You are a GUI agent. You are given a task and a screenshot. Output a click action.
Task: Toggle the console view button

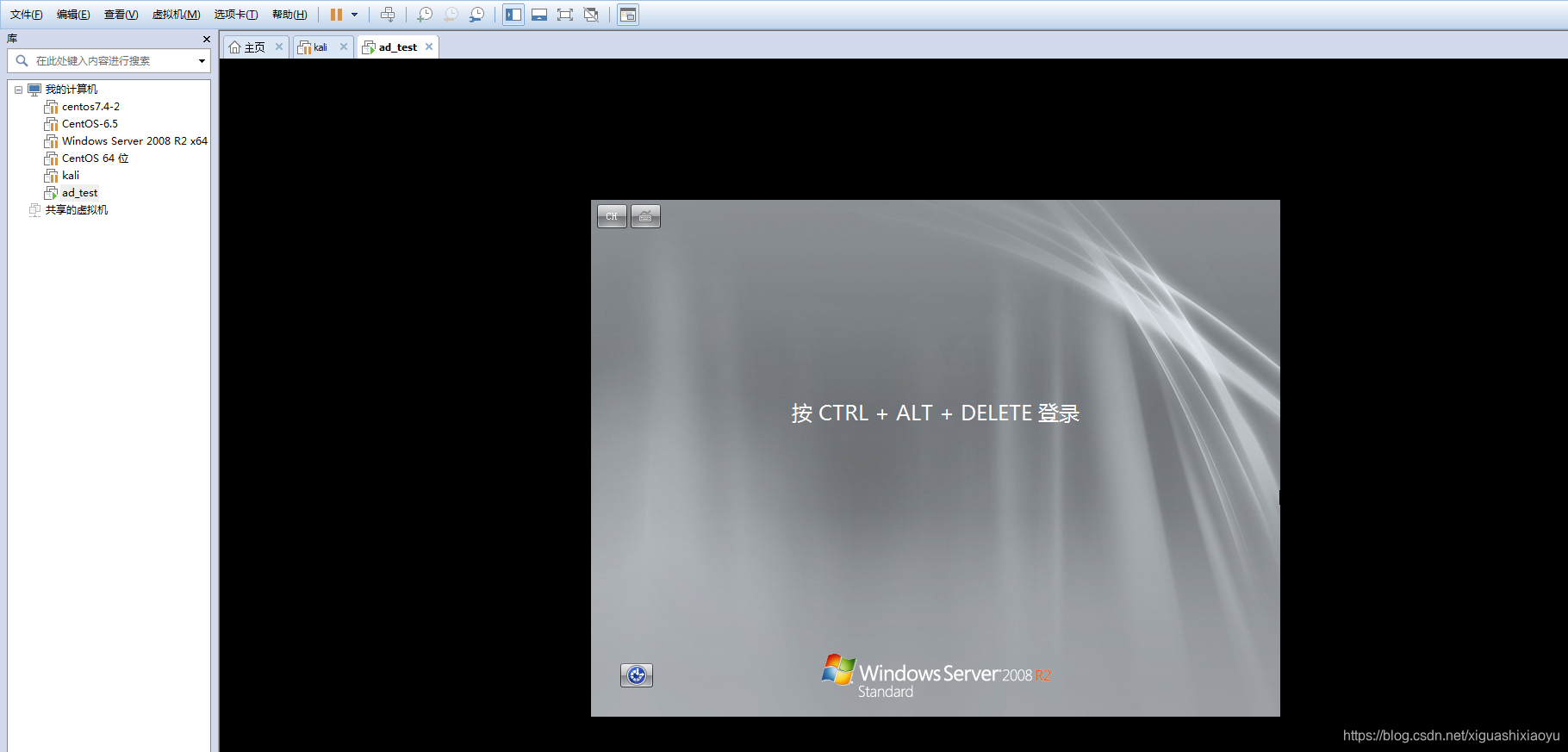(628, 15)
